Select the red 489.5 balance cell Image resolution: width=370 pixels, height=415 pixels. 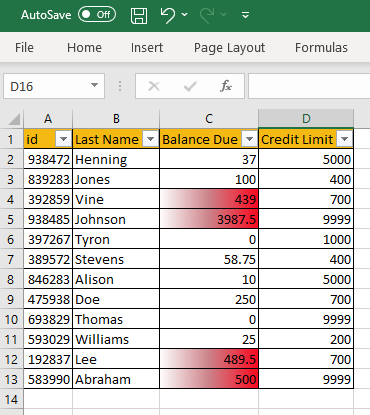pos(209,359)
